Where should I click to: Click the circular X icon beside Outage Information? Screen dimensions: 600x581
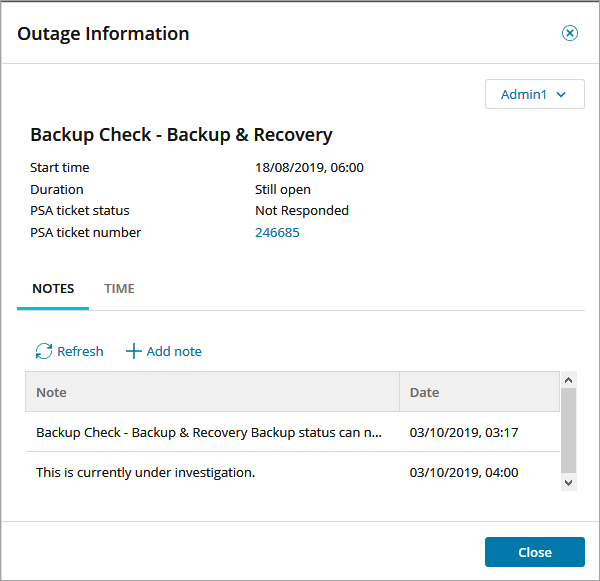[570, 33]
